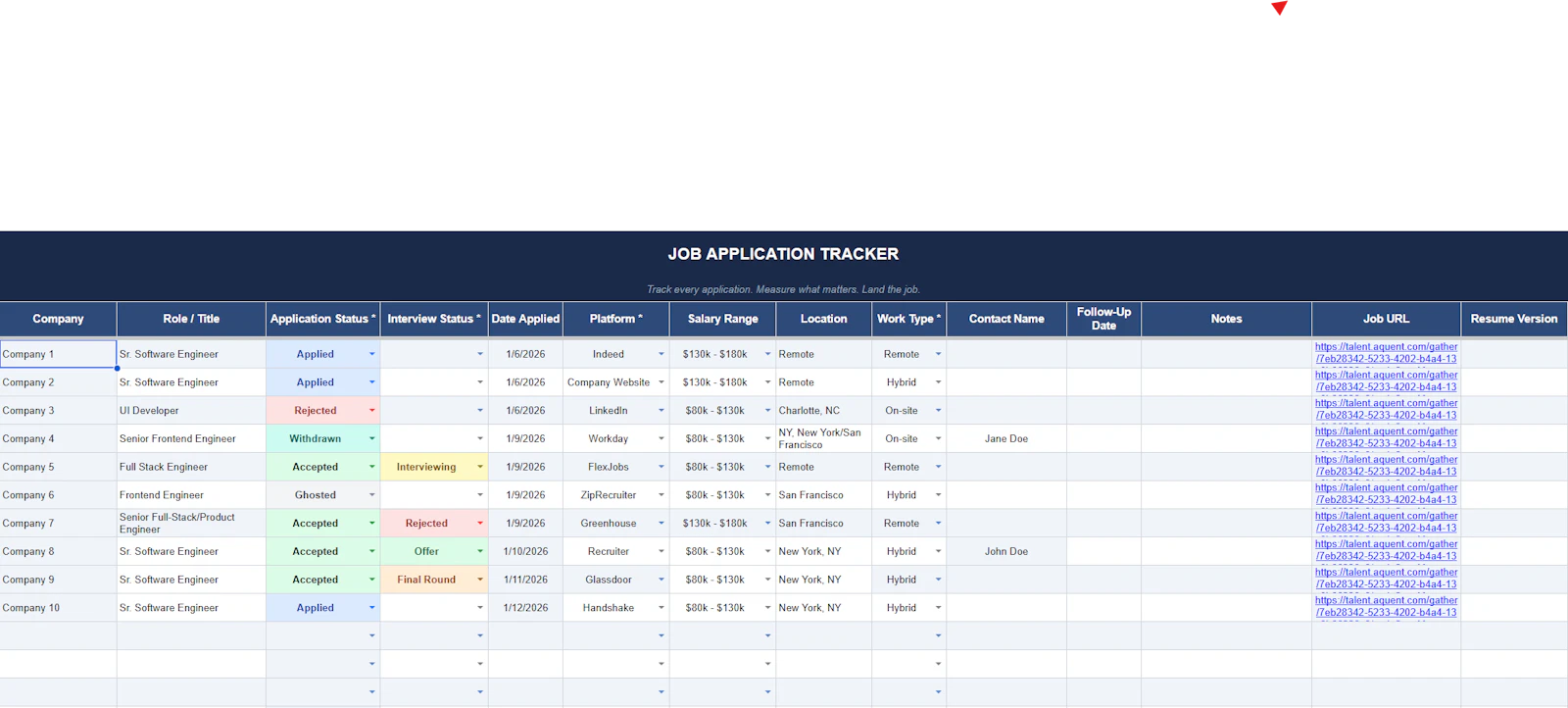
Task: Open Salary Range dropdown for Company 4
Action: [x=767, y=439]
